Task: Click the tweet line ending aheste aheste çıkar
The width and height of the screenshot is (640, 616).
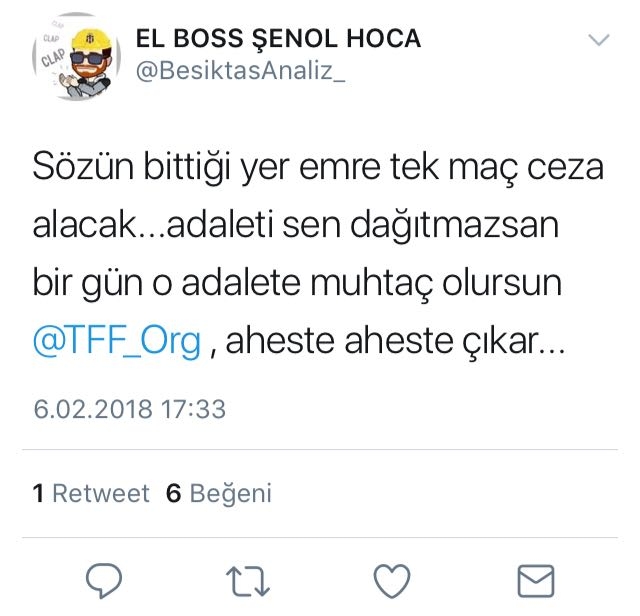Action: (299, 341)
